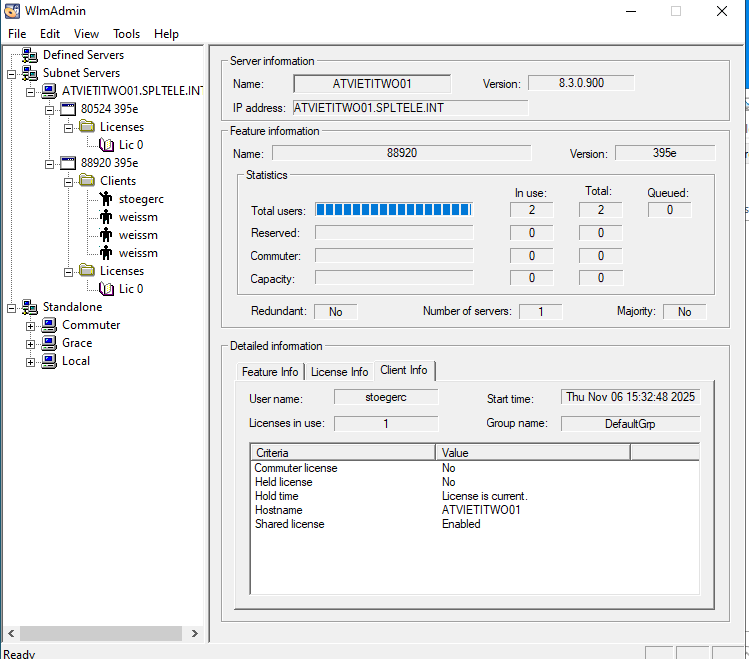Click the stoegerc client person icon
Screen dimensions: 749x659
point(106,199)
